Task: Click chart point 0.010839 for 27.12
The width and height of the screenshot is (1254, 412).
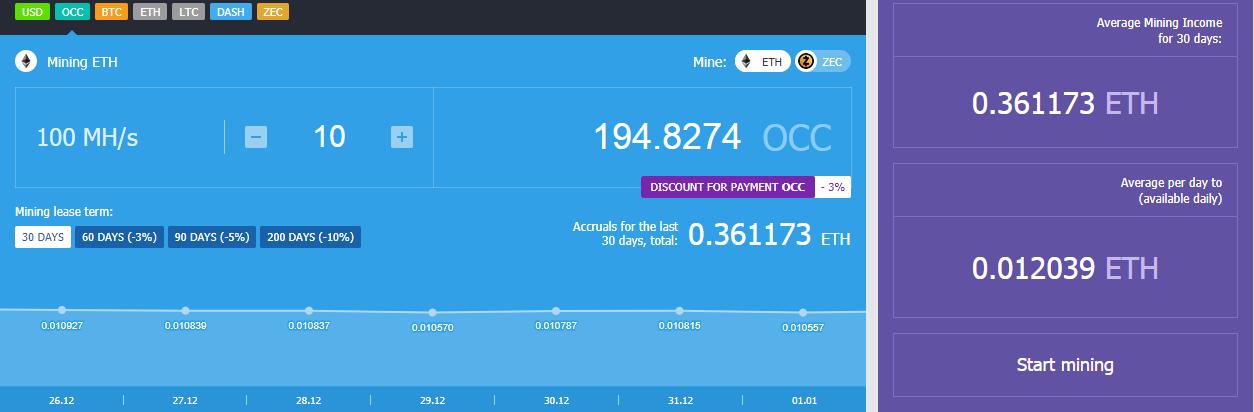Action: click(185, 311)
